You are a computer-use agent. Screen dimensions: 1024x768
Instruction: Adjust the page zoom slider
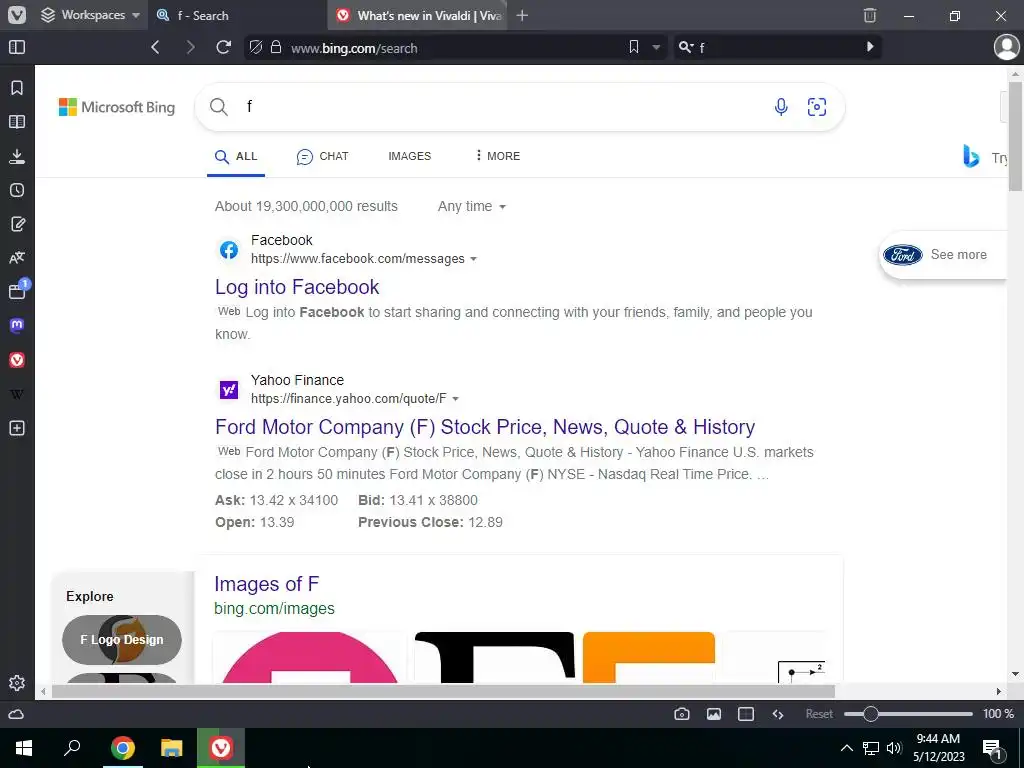coord(908,714)
